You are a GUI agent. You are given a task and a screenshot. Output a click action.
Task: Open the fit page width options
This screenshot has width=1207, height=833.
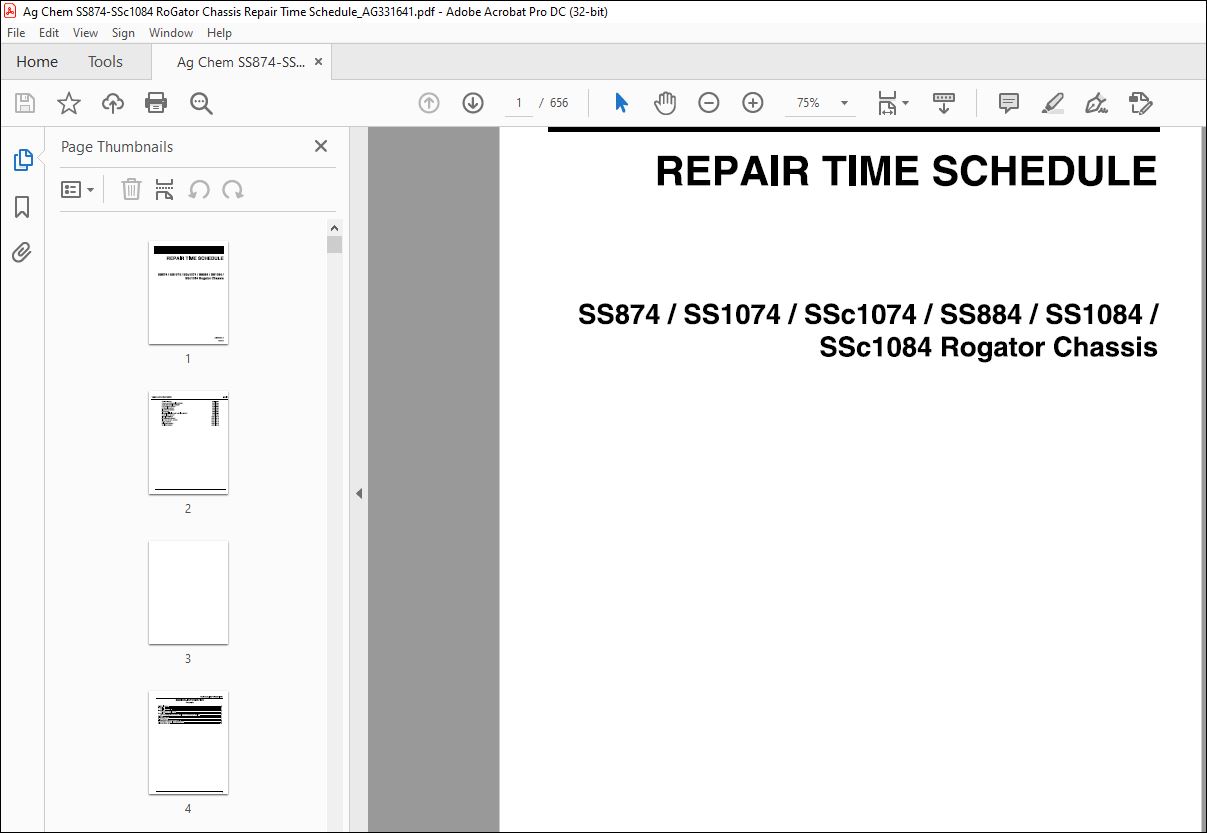tap(892, 103)
